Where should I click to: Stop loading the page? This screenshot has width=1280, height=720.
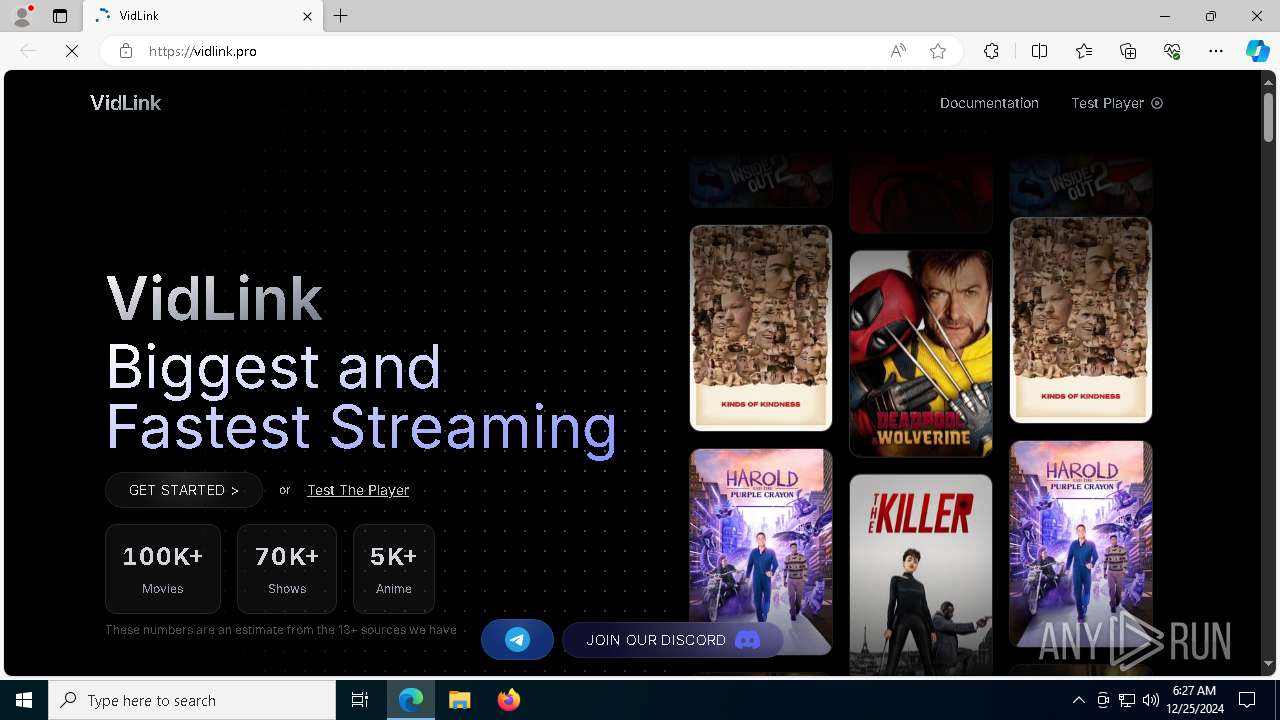click(x=72, y=51)
